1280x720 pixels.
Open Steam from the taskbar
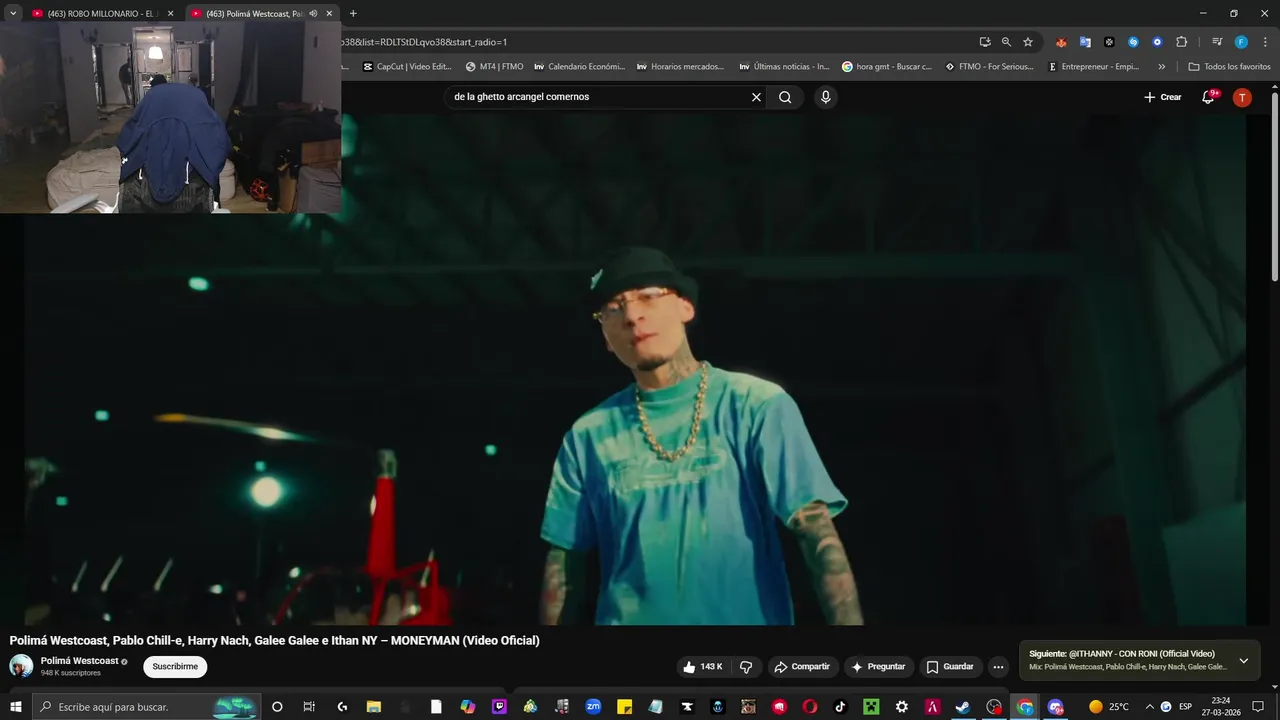pos(963,707)
